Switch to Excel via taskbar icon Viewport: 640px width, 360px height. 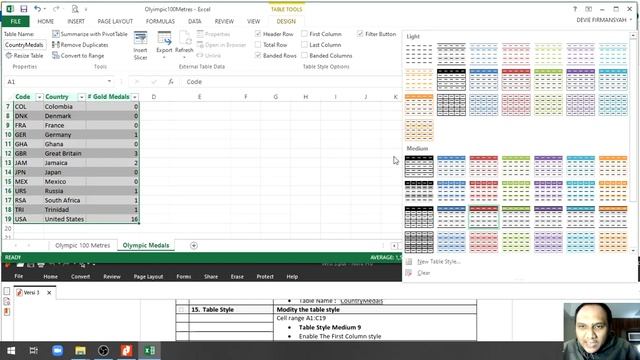(x=149, y=351)
